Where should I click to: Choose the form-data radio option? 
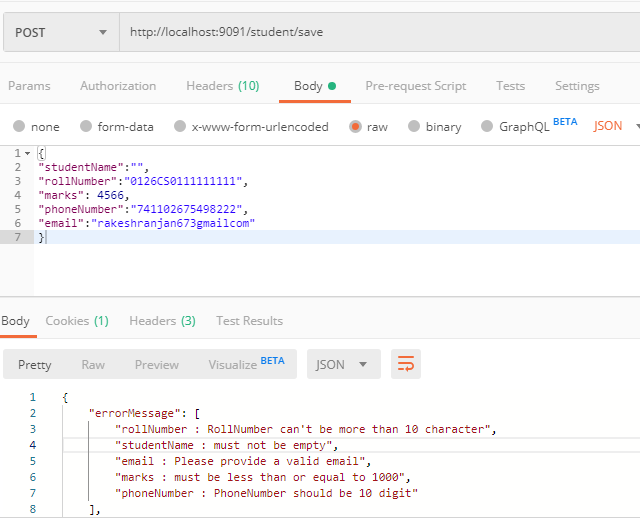[86, 127]
